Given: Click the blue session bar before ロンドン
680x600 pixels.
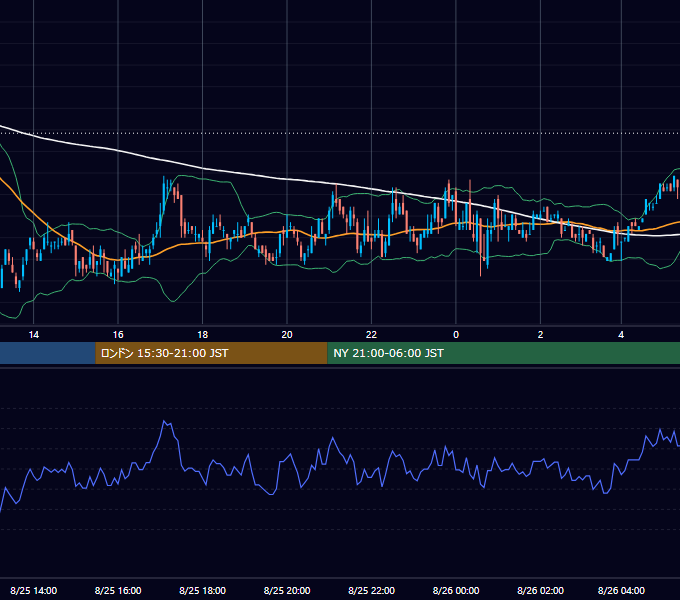Looking at the screenshot, I should click(x=48, y=353).
